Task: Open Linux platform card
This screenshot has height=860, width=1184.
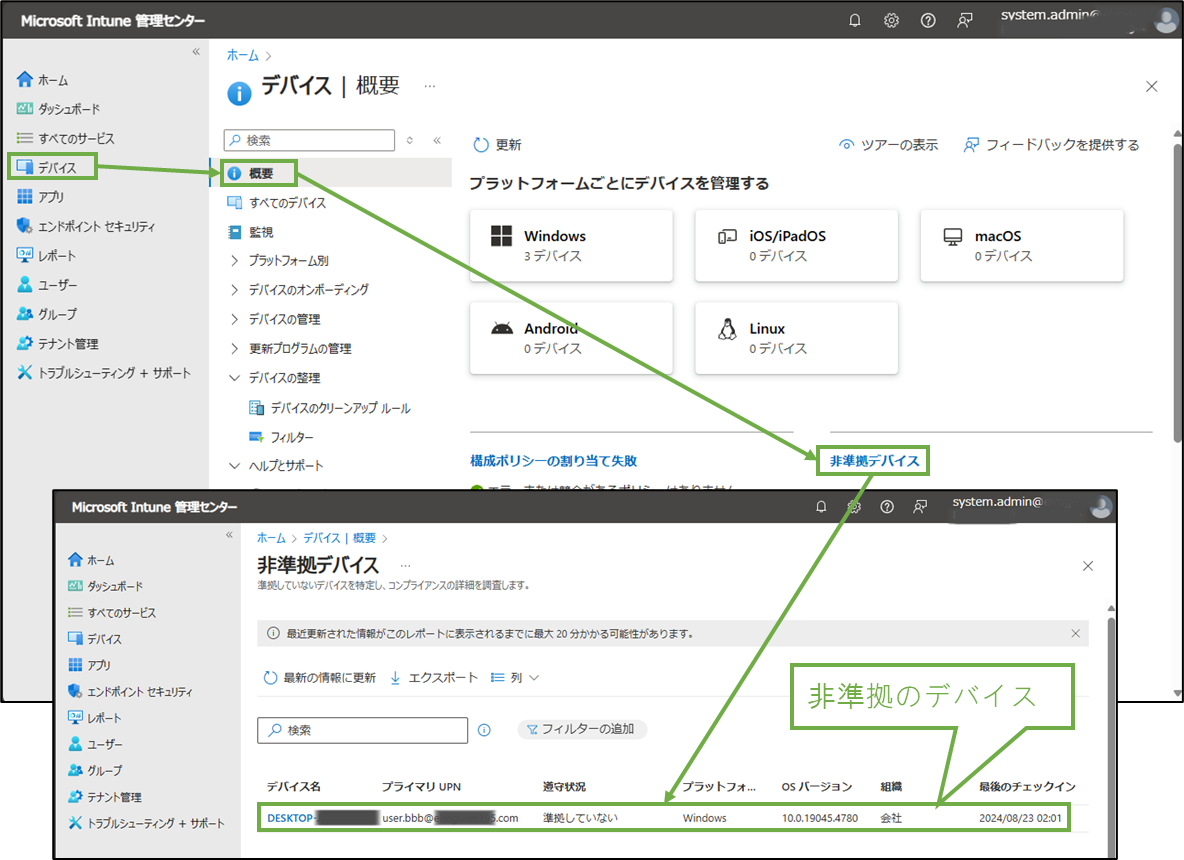Action: point(797,338)
